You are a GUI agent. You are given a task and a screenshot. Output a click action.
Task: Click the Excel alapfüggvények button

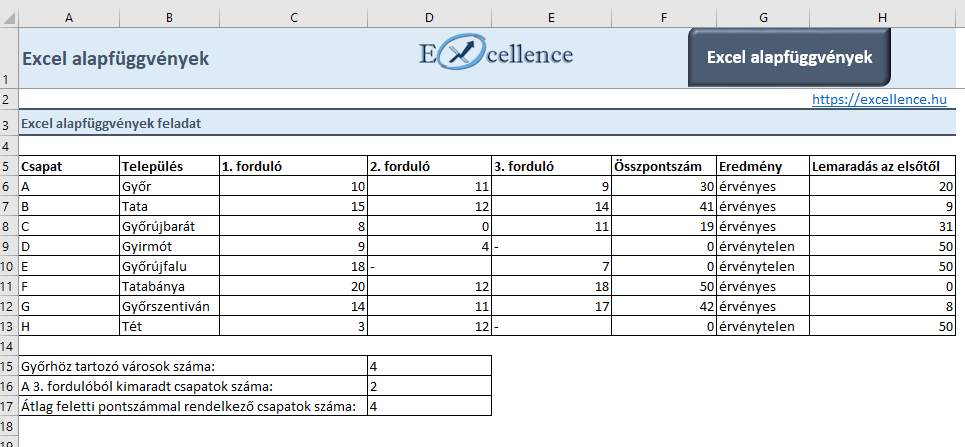click(x=789, y=57)
